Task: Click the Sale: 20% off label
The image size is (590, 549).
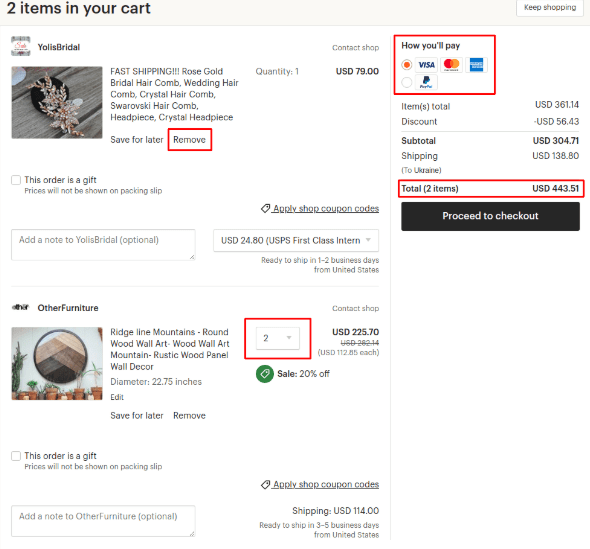Action: (x=303, y=374)
